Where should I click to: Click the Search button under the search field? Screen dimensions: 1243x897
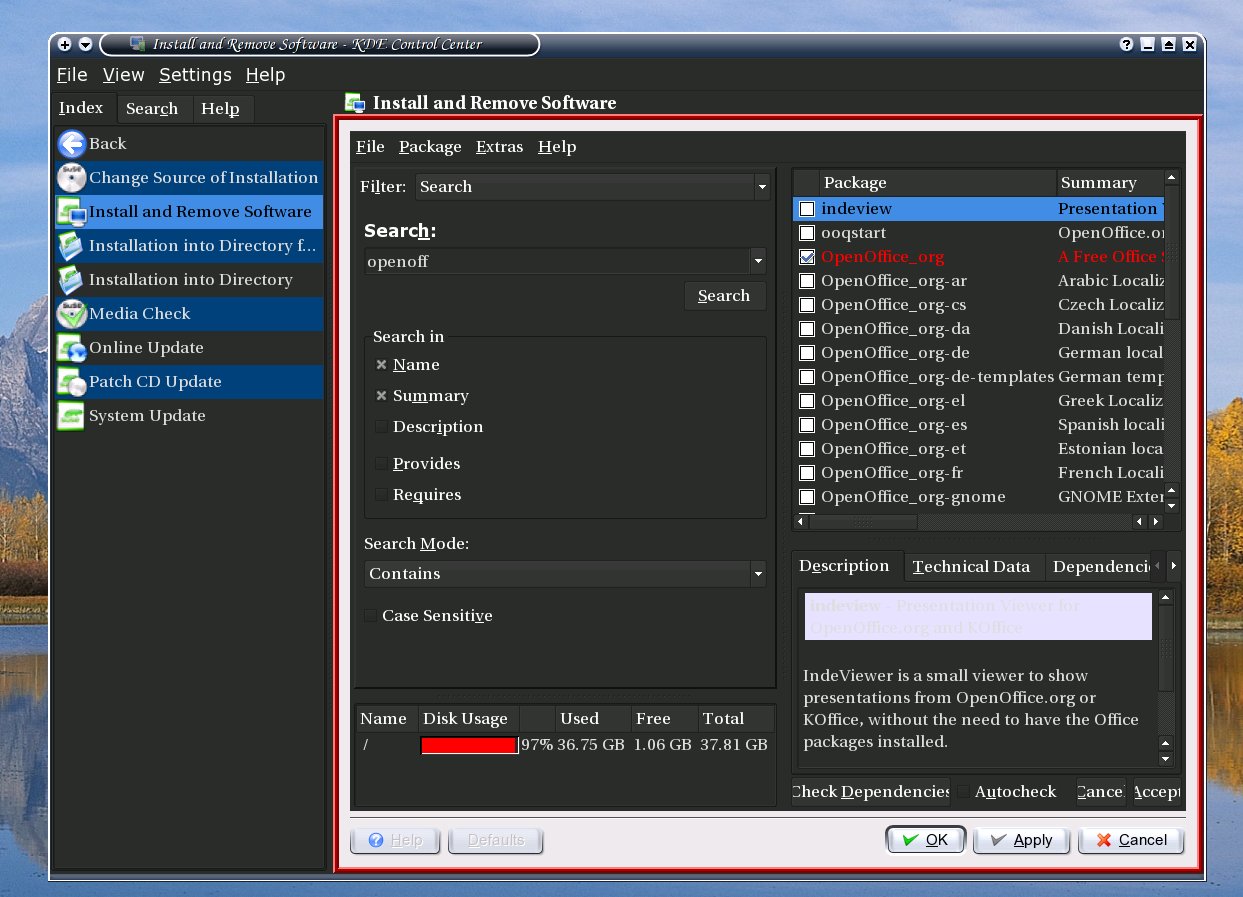[x=724, y=296]
